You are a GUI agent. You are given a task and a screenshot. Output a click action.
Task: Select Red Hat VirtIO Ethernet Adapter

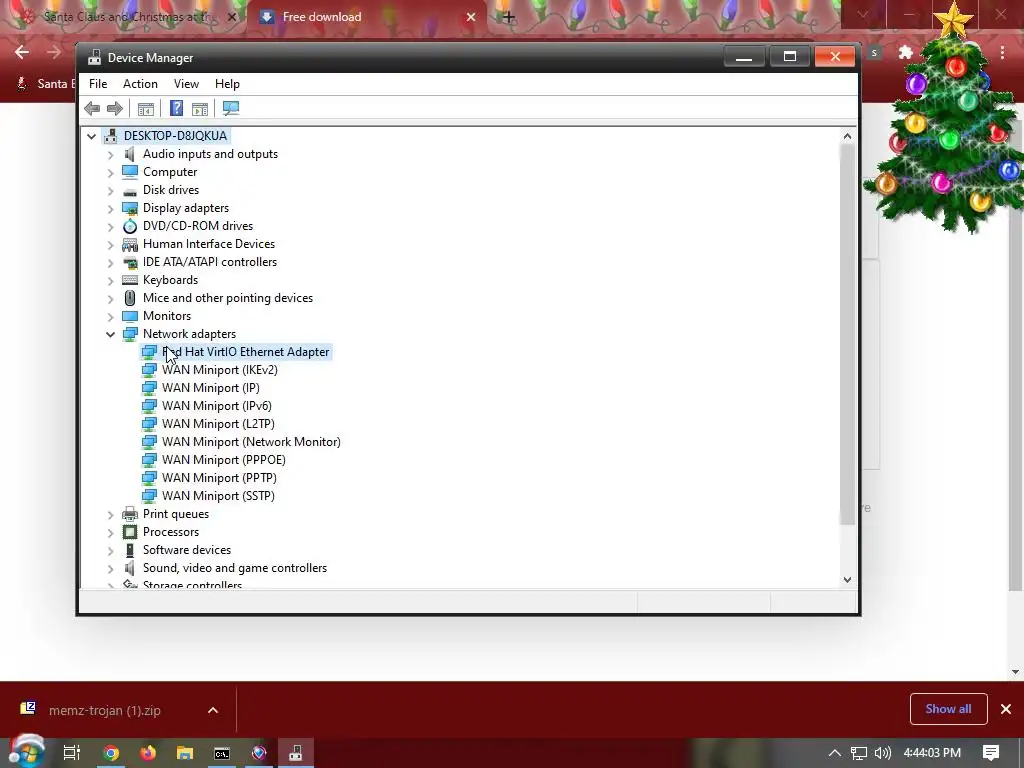(246, 352)
